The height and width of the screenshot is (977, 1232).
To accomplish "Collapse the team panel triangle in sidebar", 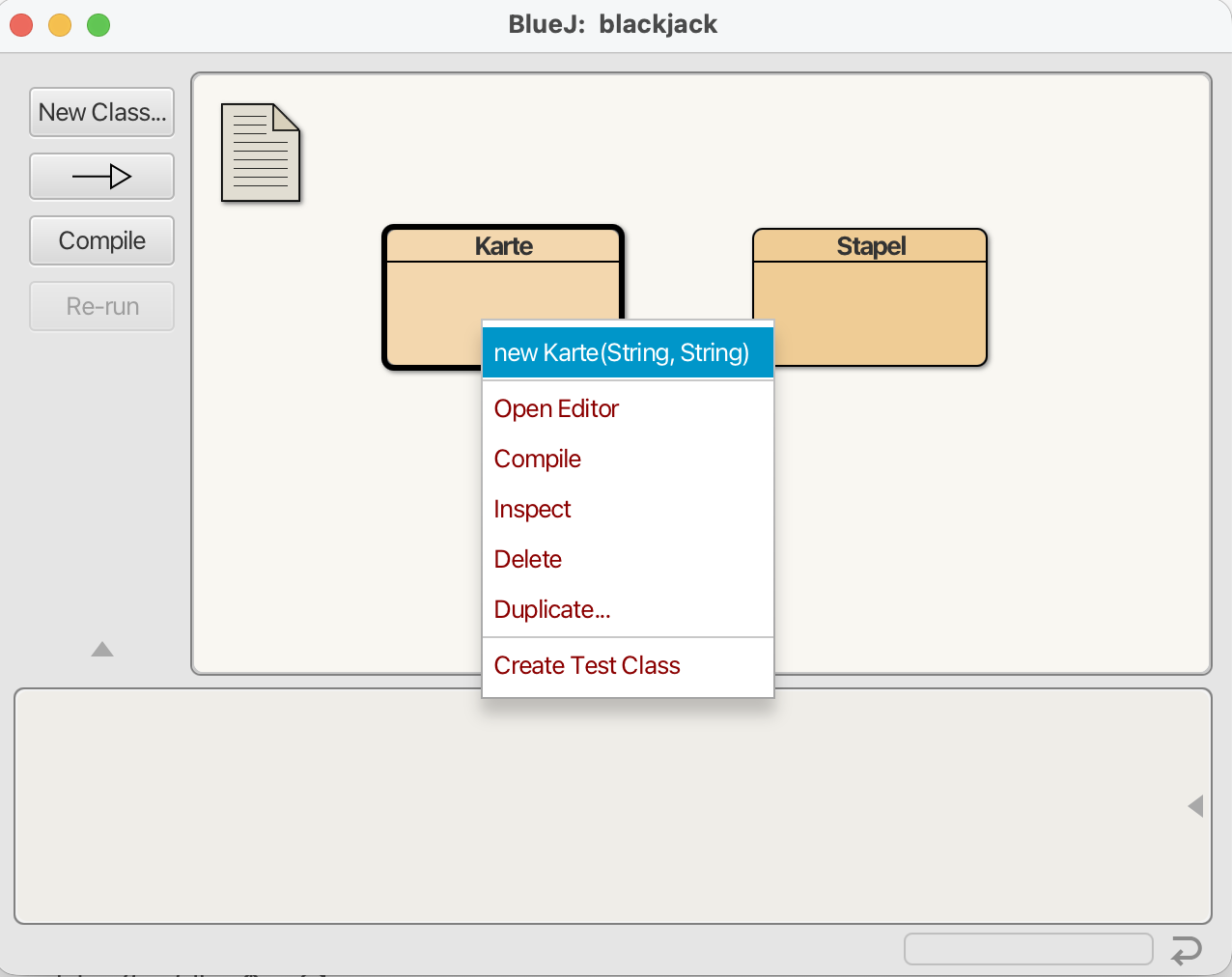I will tap(102, 650).
